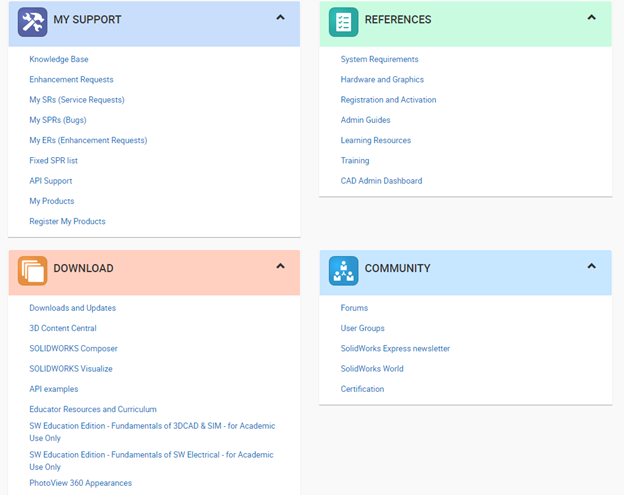Open Enhancement Requests
The image size is (624, 495).
click(x=71, y=80)
